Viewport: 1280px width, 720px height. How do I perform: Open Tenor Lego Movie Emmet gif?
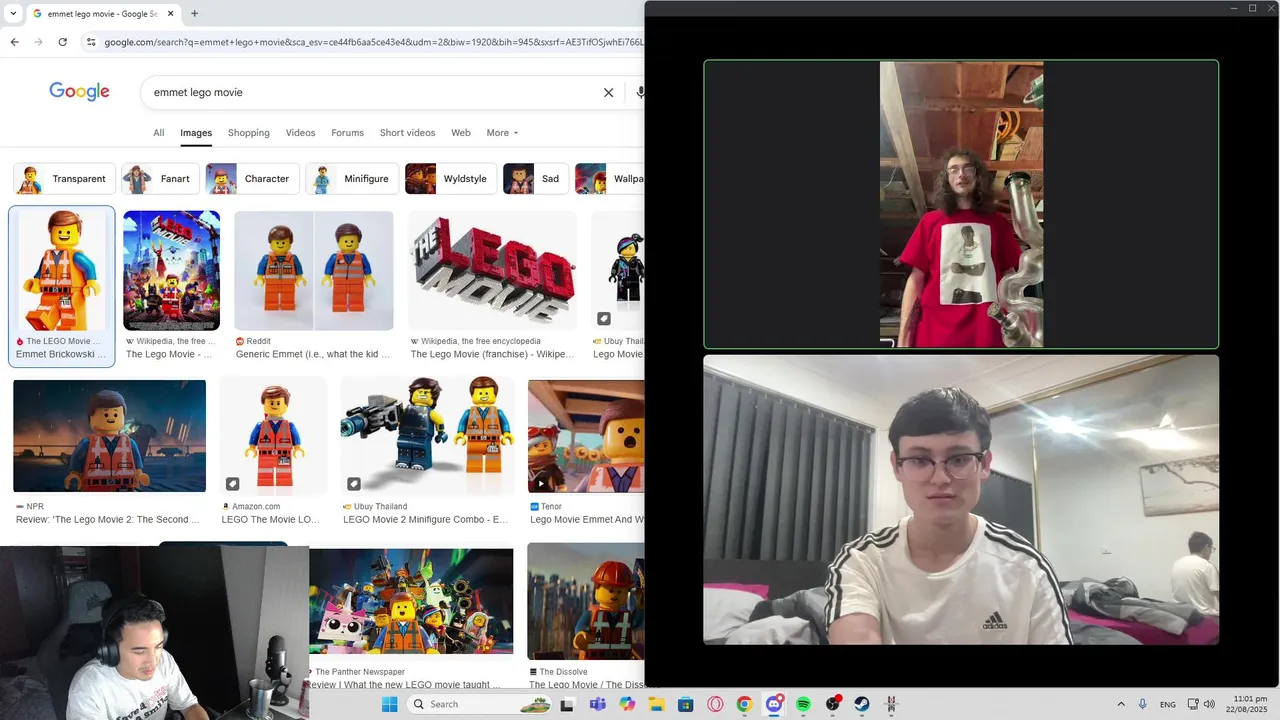tap(586, 436)
